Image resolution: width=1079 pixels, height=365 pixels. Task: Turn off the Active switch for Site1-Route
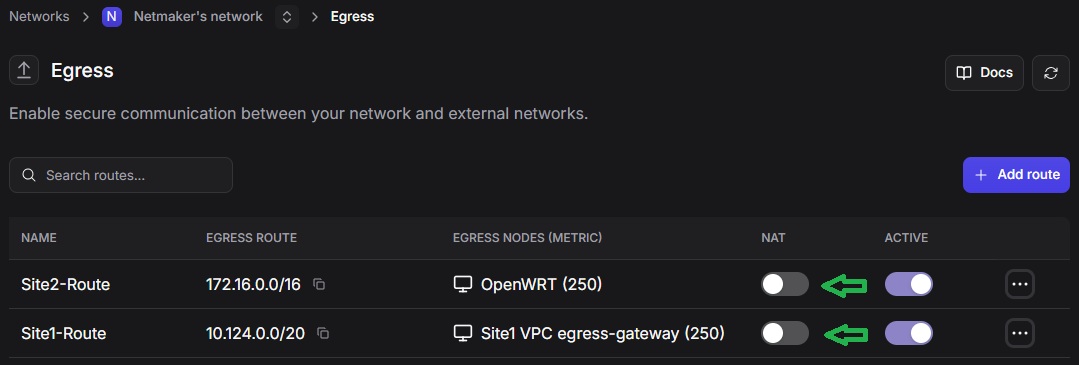909,333
